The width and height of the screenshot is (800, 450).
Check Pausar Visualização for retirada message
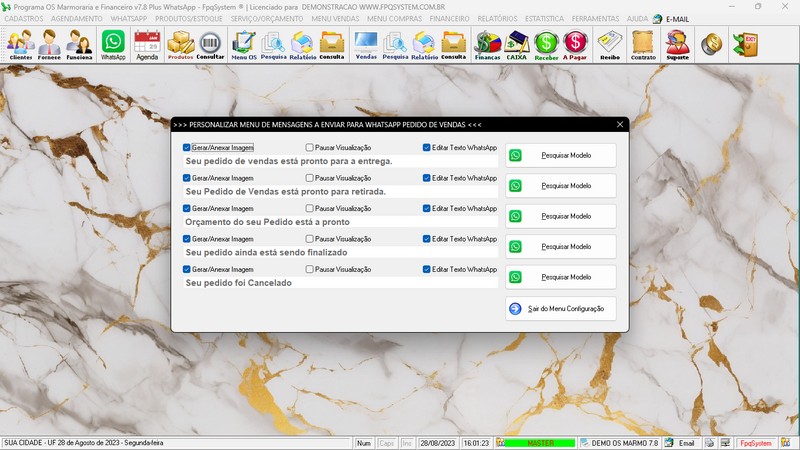(309, 178)
